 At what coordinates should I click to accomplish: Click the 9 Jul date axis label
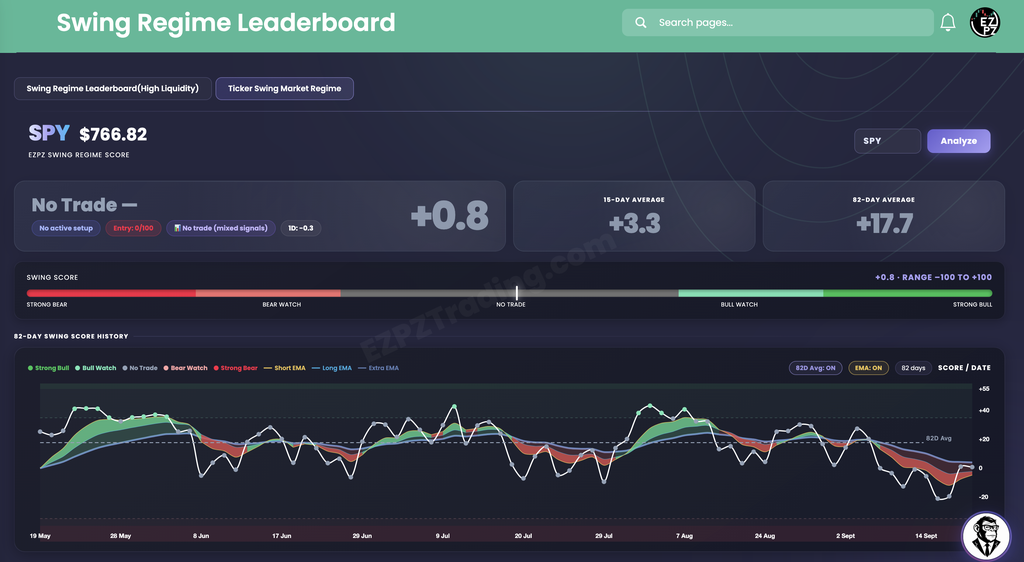coord(443,536)
